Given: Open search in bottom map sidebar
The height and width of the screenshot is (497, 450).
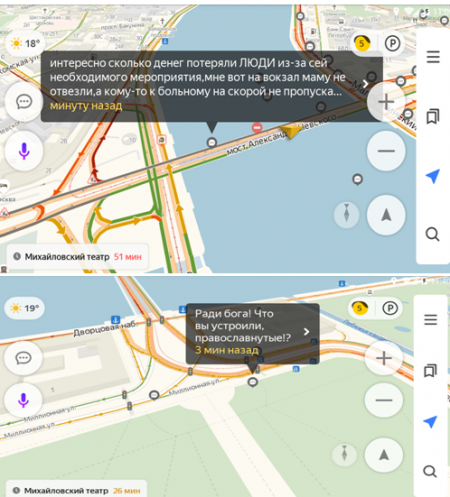Looking at the screenshot, I should [430, 471].
